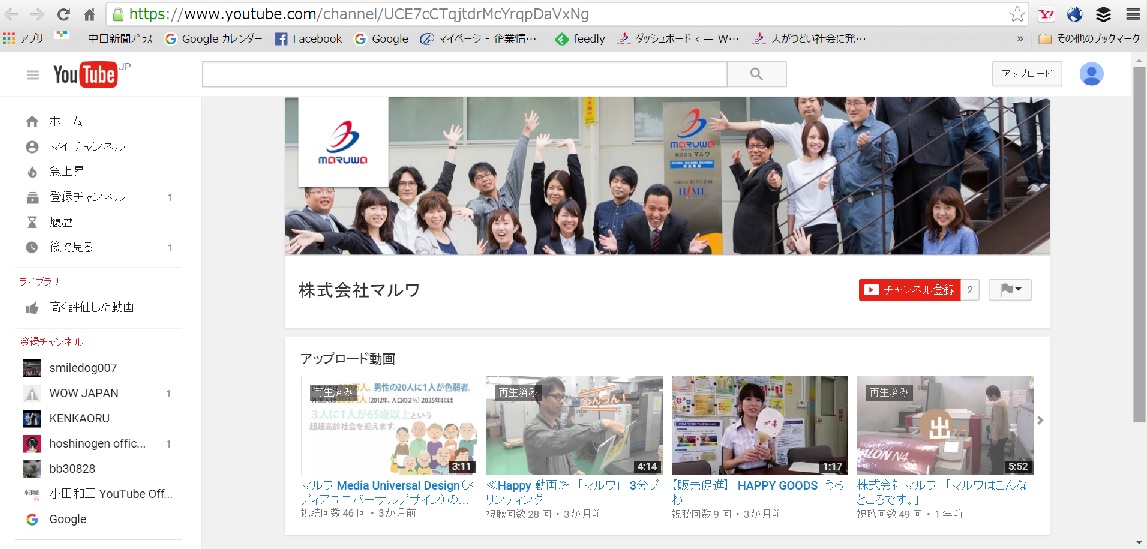
Task: Click the Maruwa channel logo image
Action: click(x=343, y=141)
